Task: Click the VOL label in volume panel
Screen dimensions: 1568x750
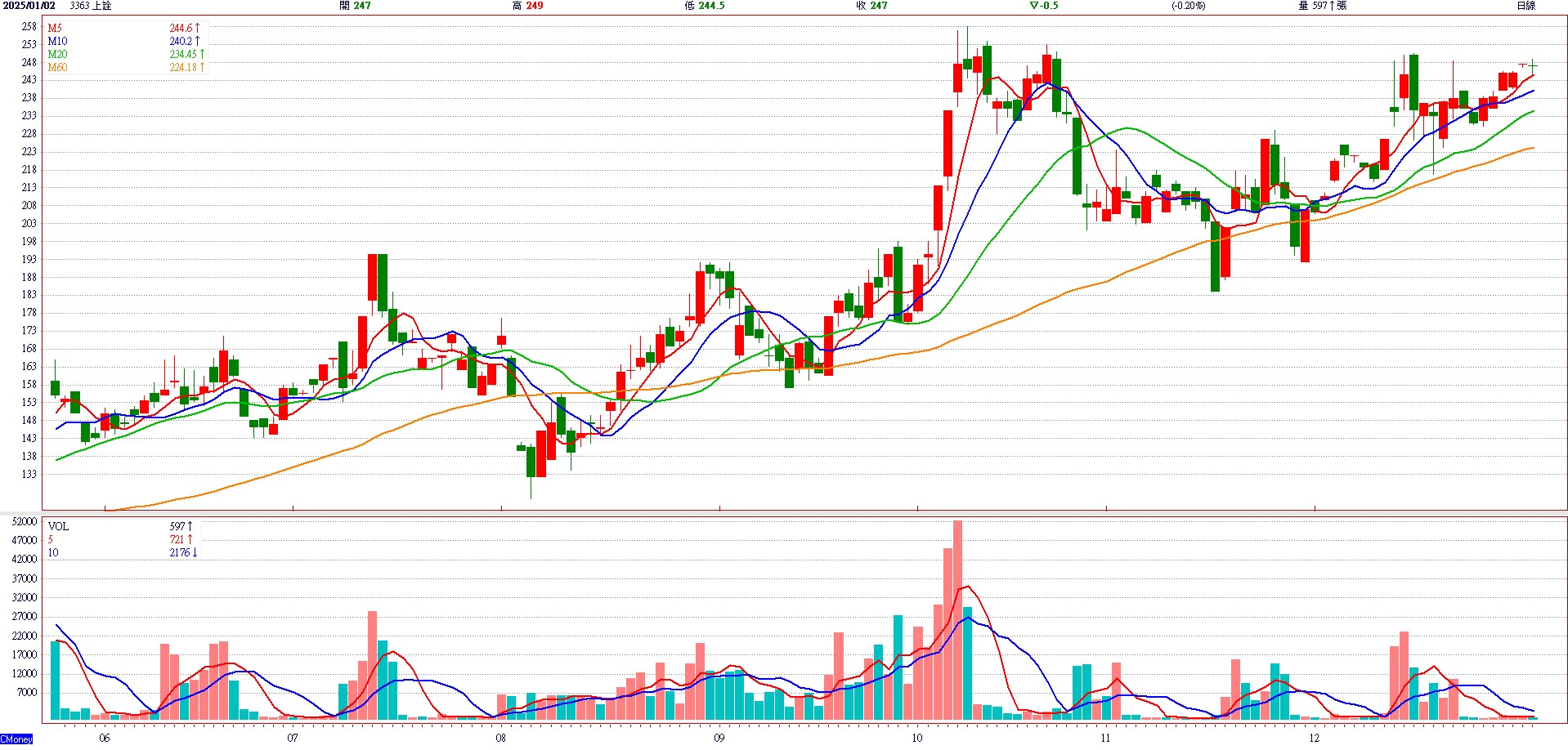Action: point(58,527)
